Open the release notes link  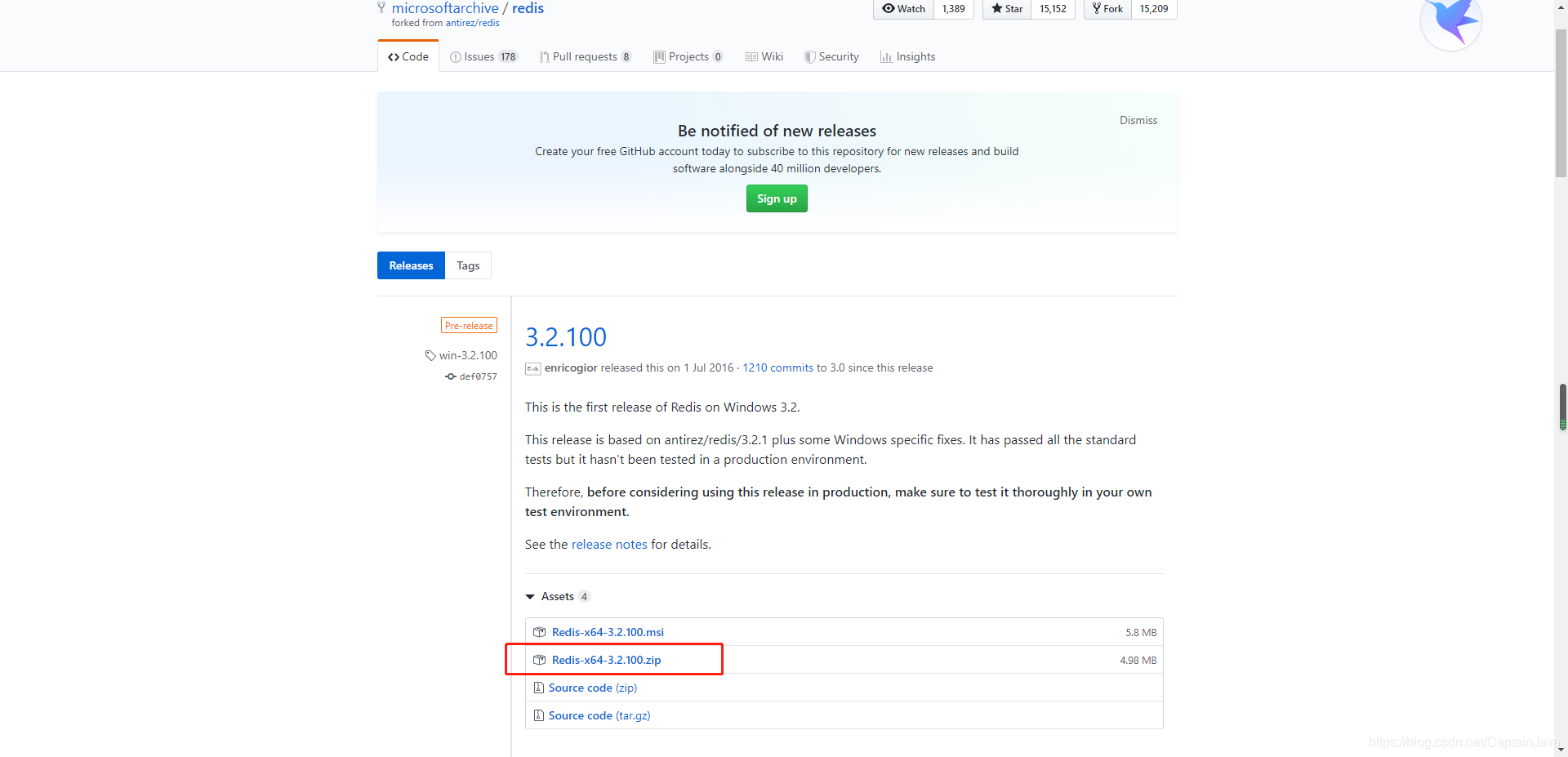click(609, 544)
